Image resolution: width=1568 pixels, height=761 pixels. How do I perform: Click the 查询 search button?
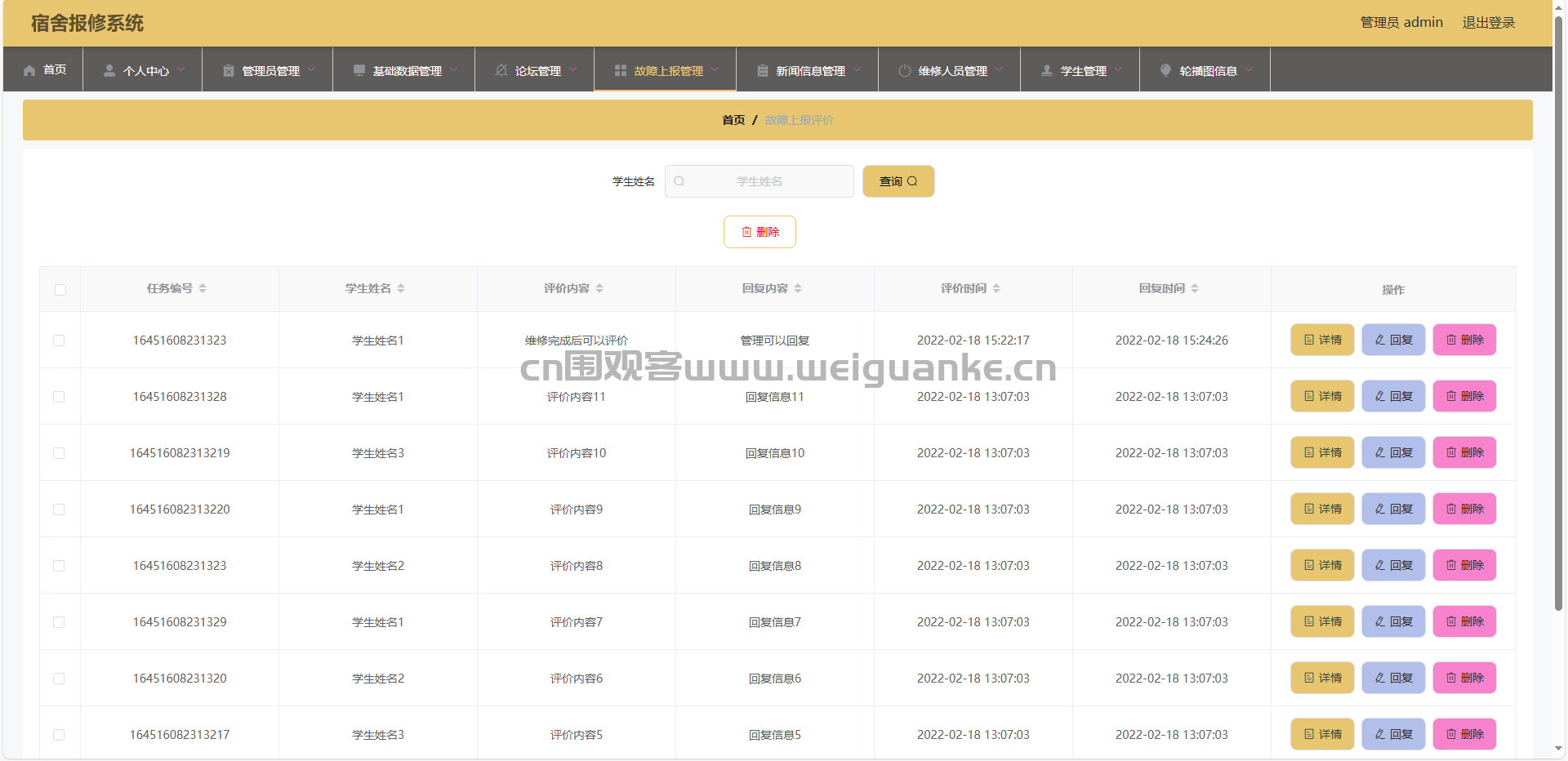coord(898,181)
